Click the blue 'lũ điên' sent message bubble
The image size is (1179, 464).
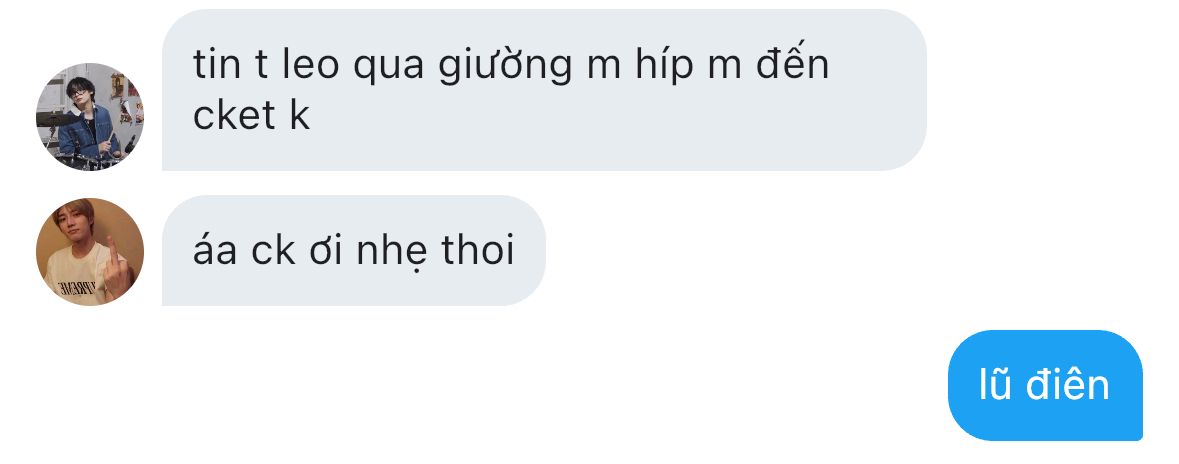point(1045,385)
